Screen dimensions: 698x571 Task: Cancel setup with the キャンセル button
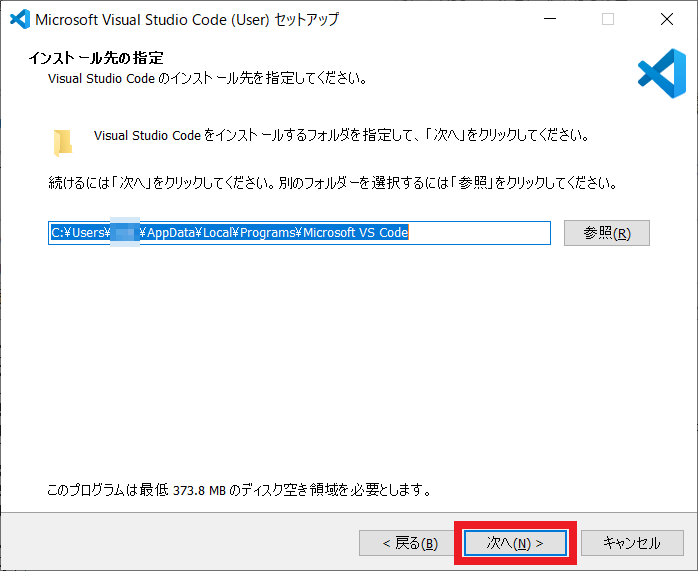[x=632, y=543]
